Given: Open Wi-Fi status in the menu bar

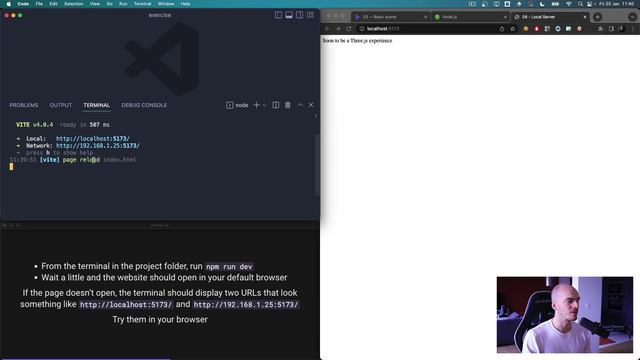Looking at the screenshot, I should [569, 4].
